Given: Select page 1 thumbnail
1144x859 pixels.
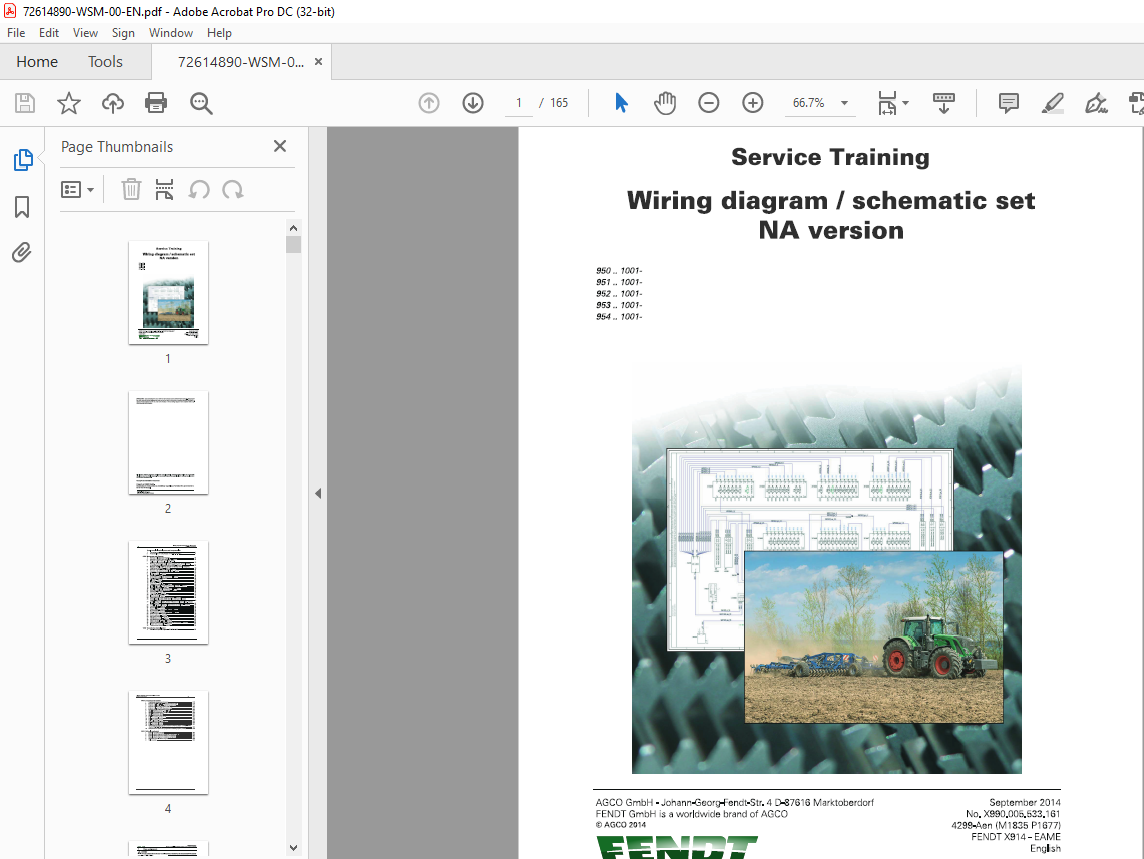Looking at the screenshot, I should pos(168,292).
